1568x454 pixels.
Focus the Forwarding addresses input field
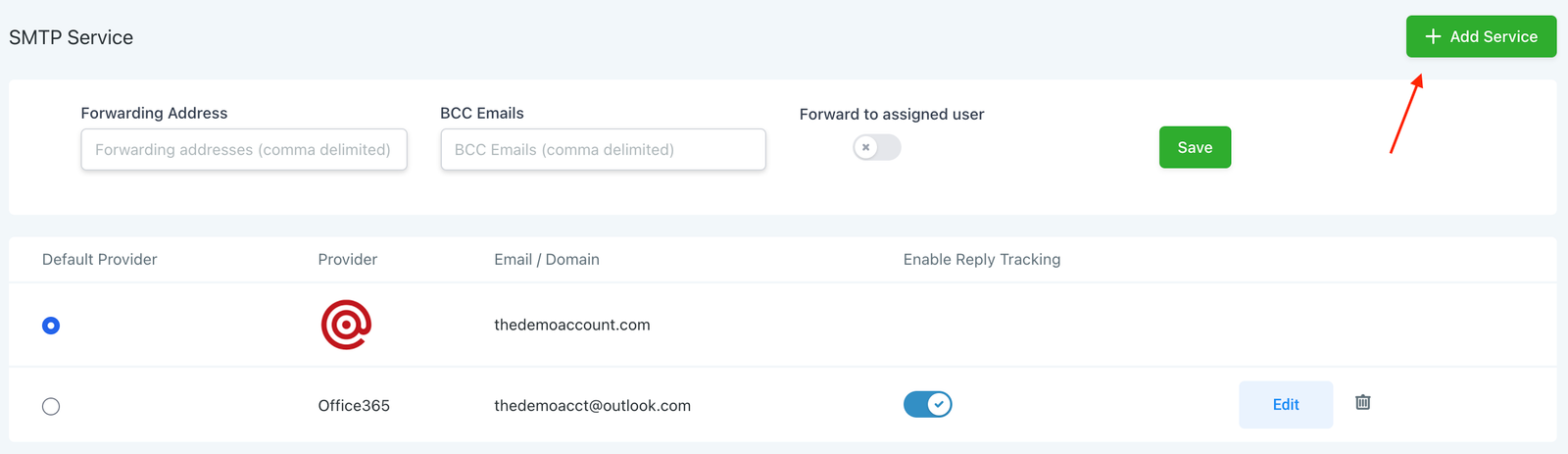tap(243, 149)
